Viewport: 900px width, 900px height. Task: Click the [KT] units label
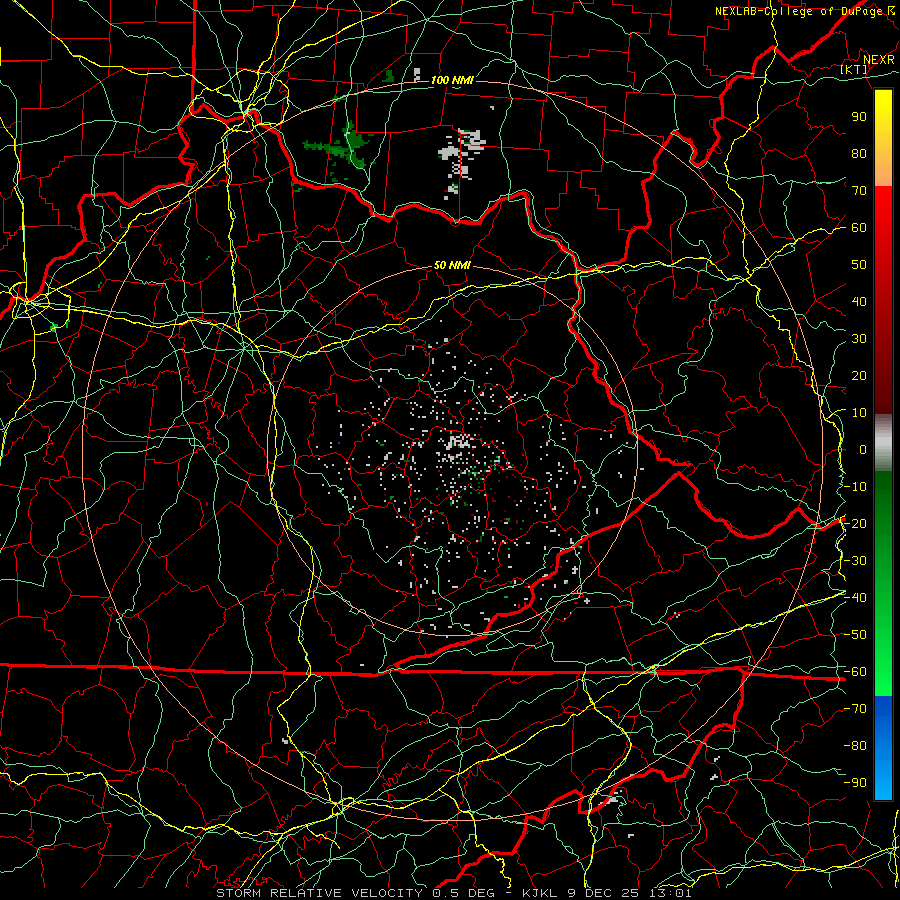click(854, 69)
